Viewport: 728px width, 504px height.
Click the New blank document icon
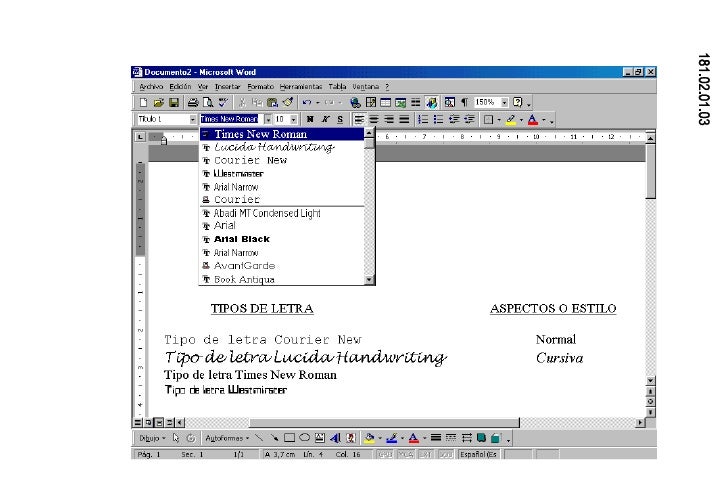tap(143, 103)
